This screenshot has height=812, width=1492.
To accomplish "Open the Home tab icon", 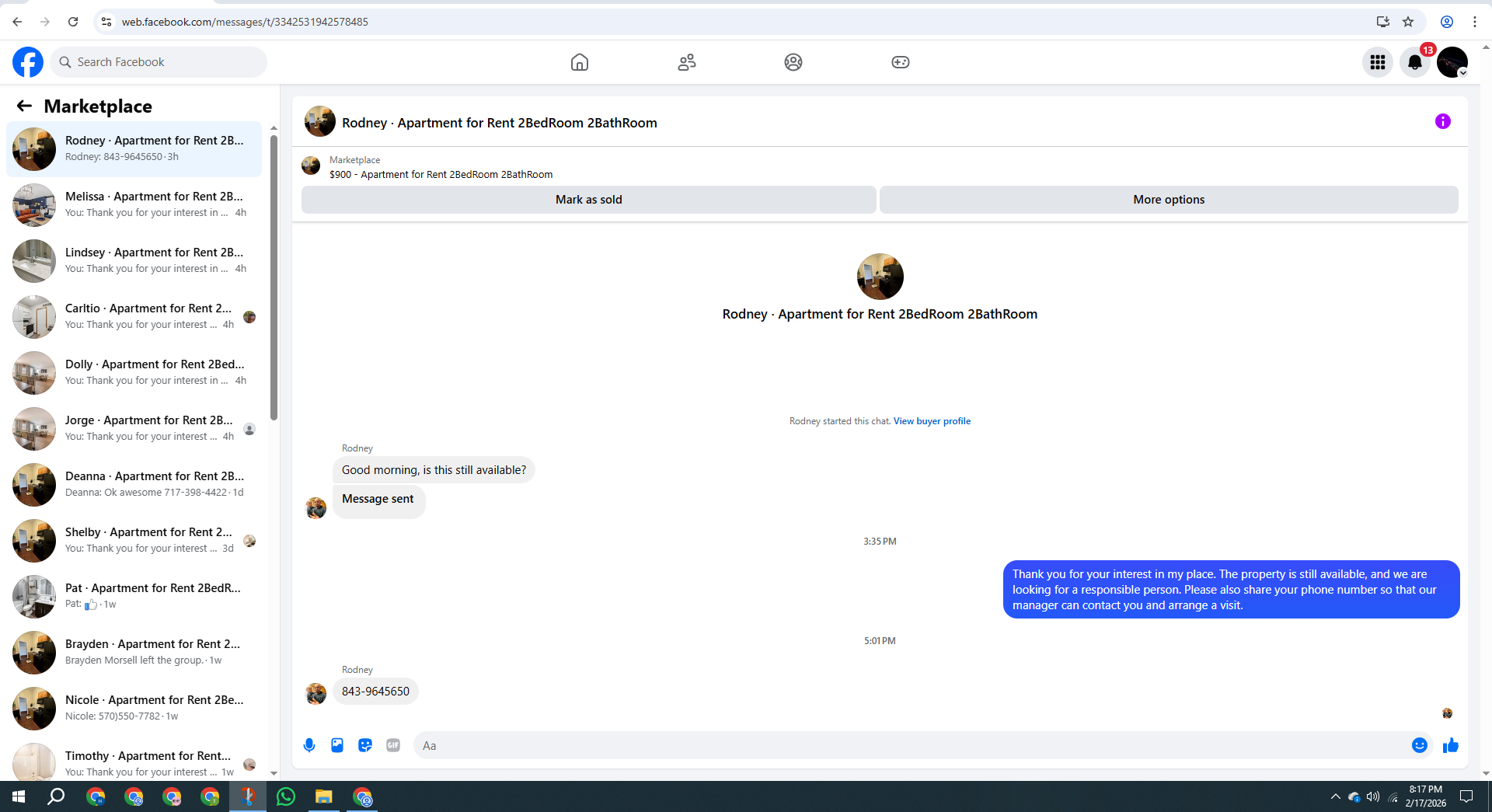I will tap(580, 62).
